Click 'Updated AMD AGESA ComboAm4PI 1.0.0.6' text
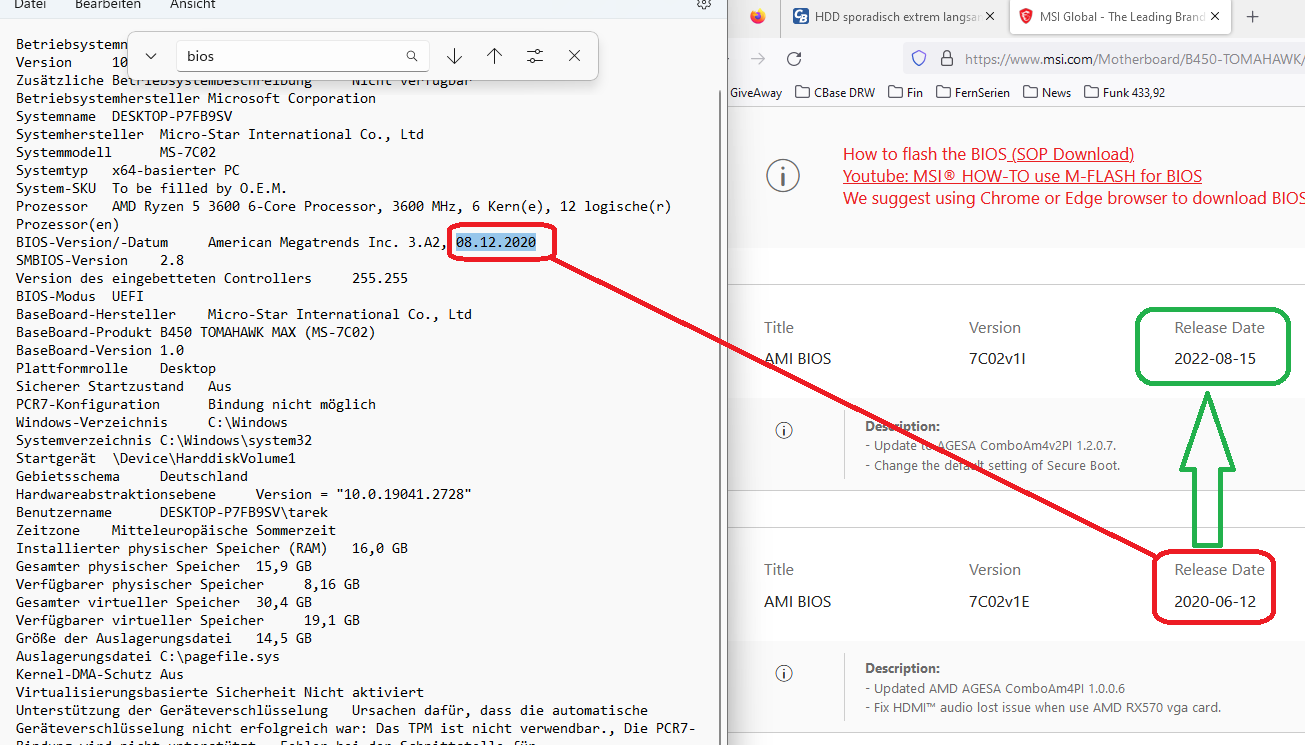 pyautogui.click(x=995, y=688)
